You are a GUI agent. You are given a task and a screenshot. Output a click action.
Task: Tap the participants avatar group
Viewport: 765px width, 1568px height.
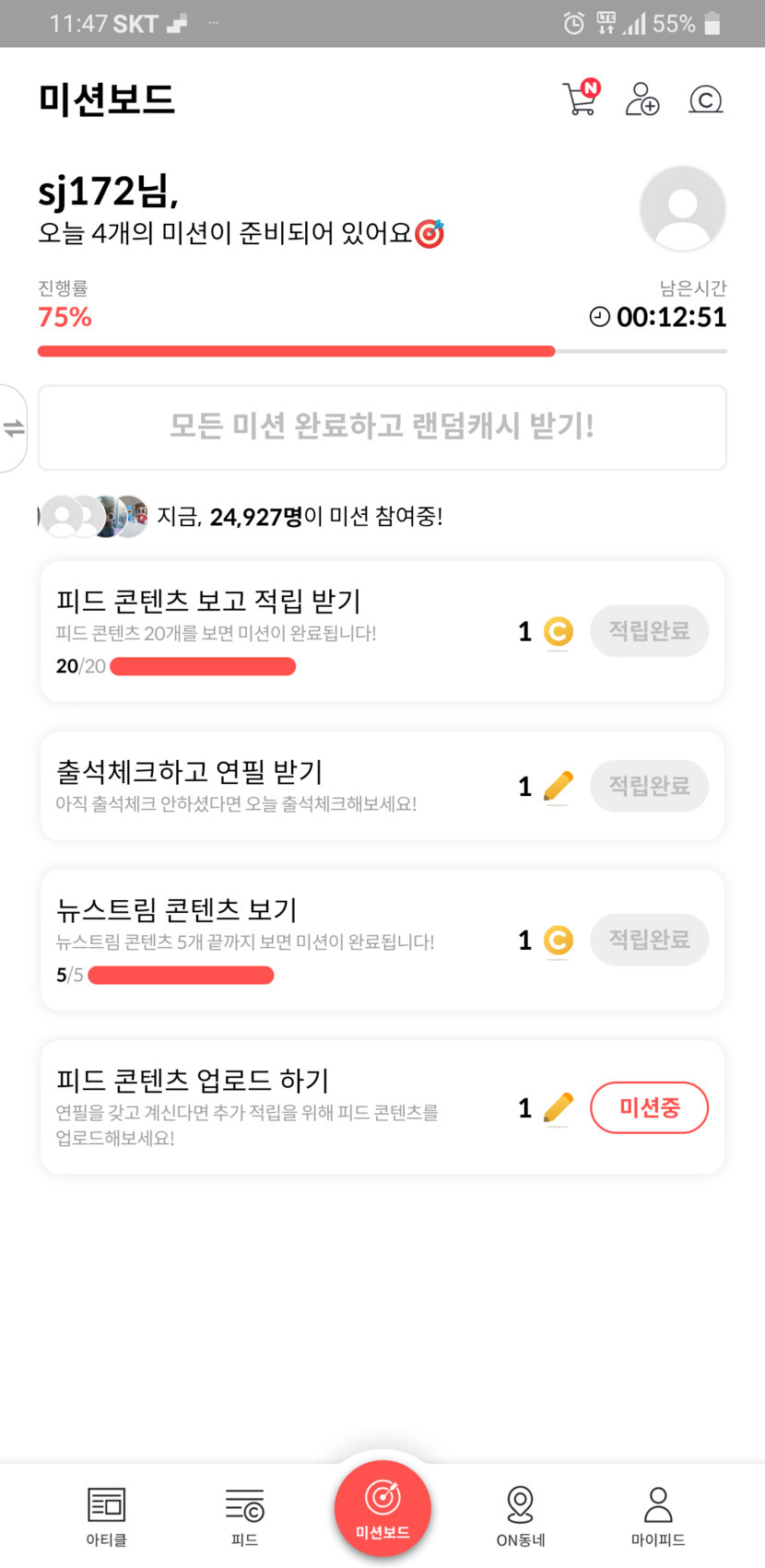click(94, 517)
